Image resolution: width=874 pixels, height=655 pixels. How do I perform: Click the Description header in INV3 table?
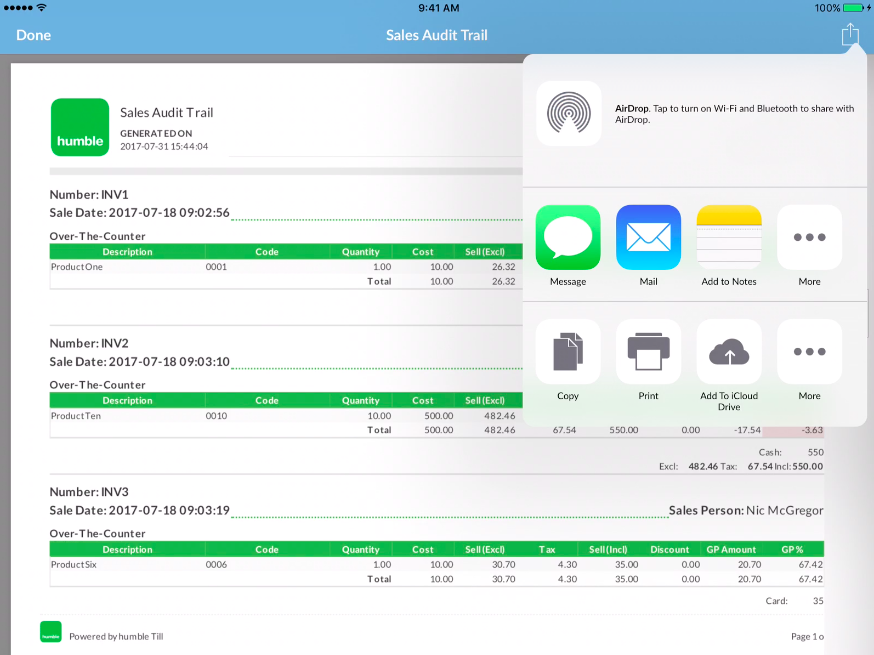[x=128, y=550]
